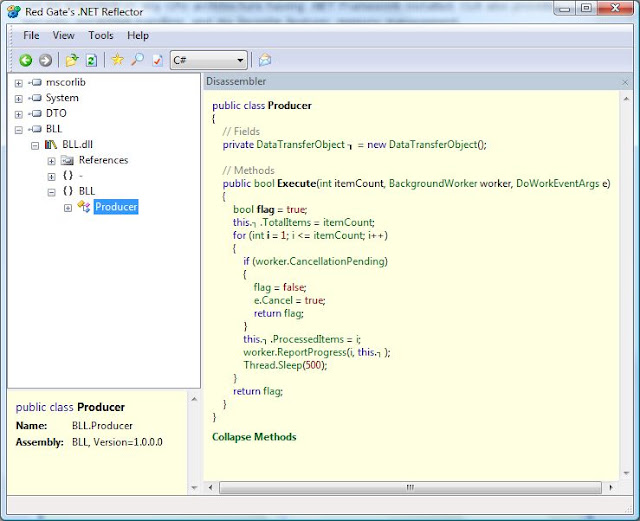Select the Producer tree item
Screen dimensions: 640x521
coord(116,207)
